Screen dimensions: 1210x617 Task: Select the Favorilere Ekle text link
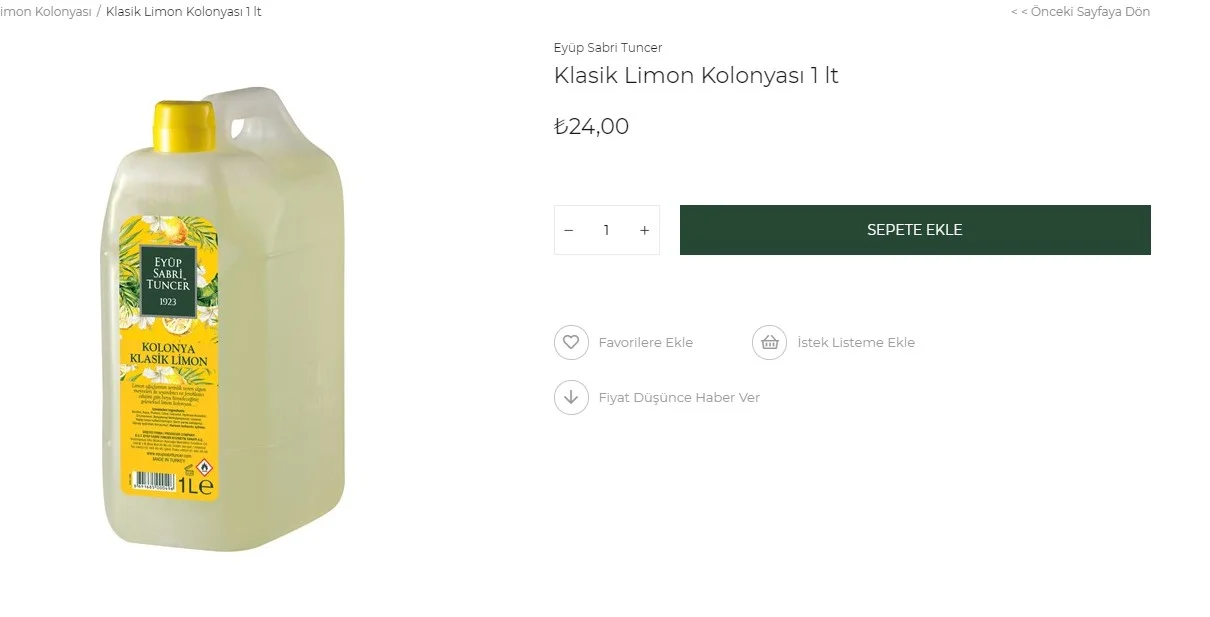coord(645,342)
